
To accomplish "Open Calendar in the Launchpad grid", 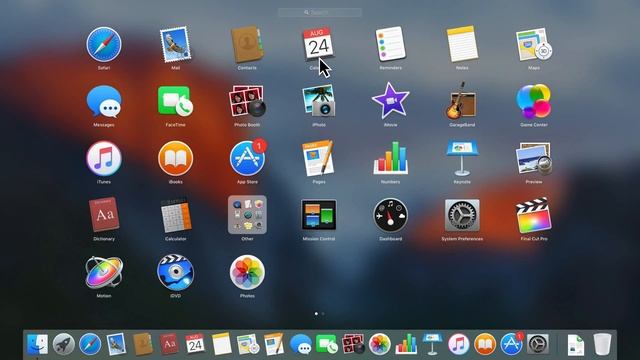I will 318,44.
